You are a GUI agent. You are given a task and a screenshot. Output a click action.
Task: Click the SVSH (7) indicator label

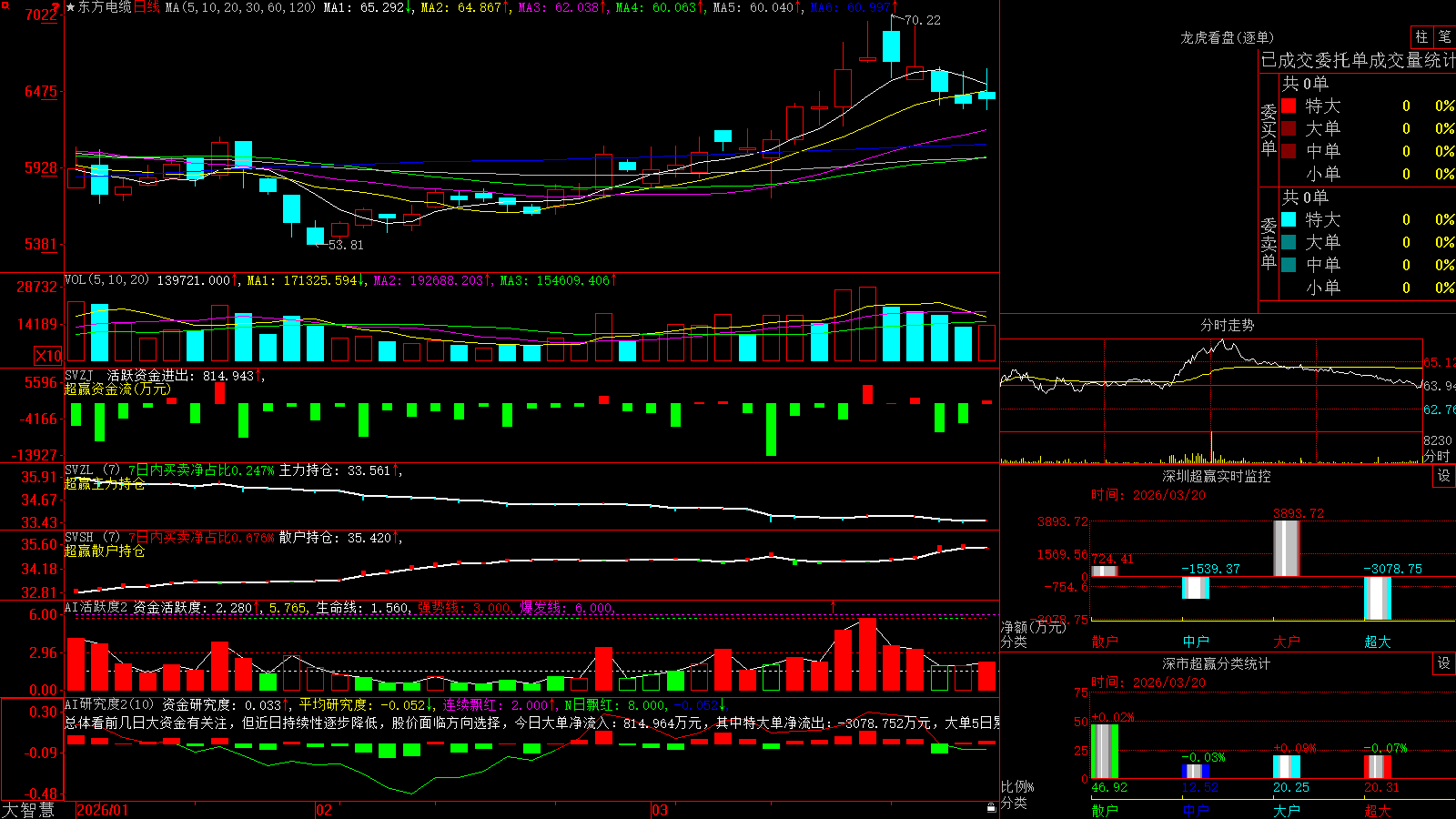coord(92,538)
